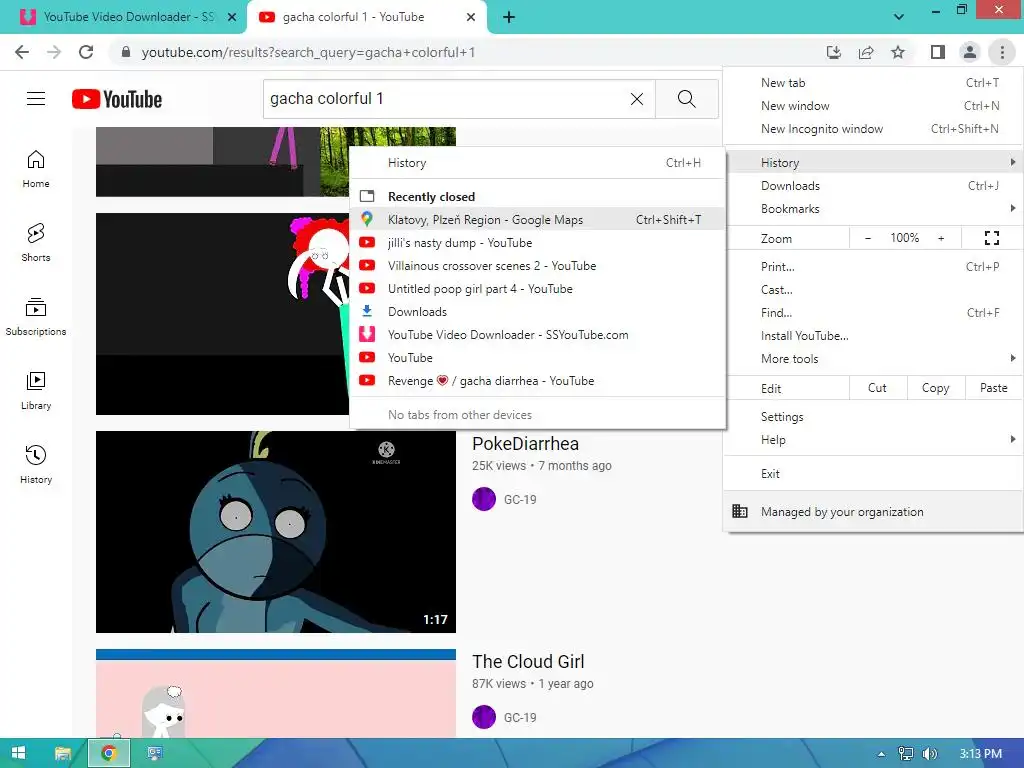
Task: Close the three-dot Chrome menu button
Action: 1002,52
